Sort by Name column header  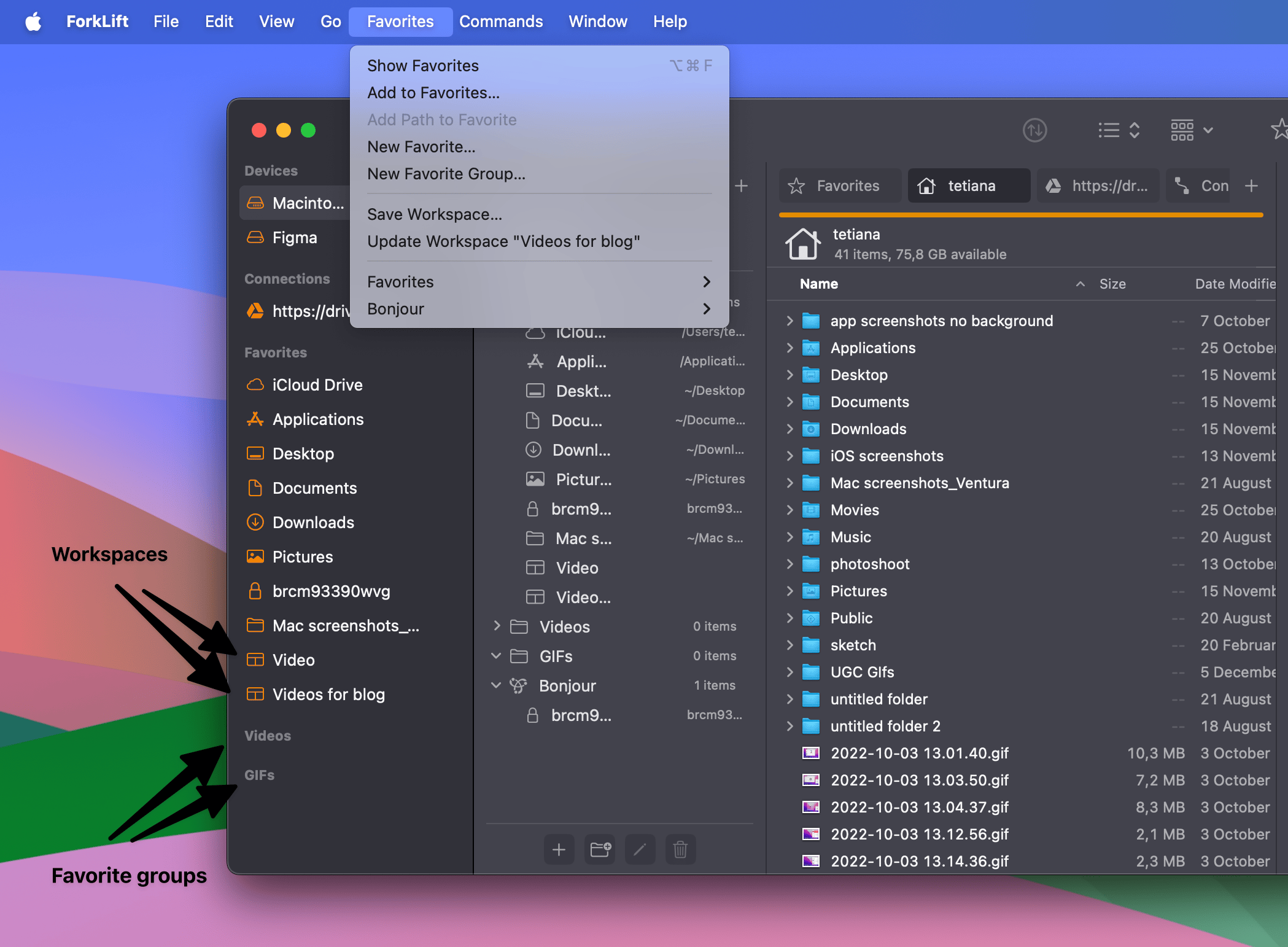pos(819,284)
